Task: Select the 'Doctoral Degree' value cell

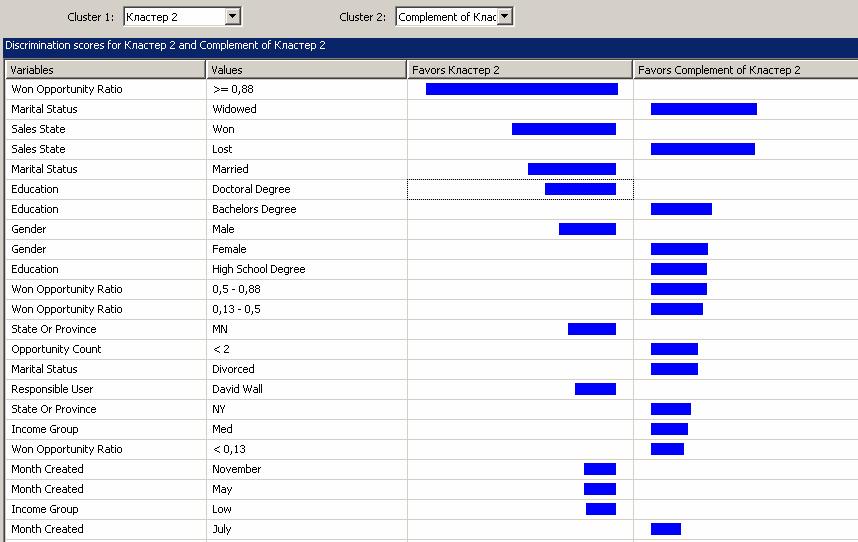Action: point(307,189)
